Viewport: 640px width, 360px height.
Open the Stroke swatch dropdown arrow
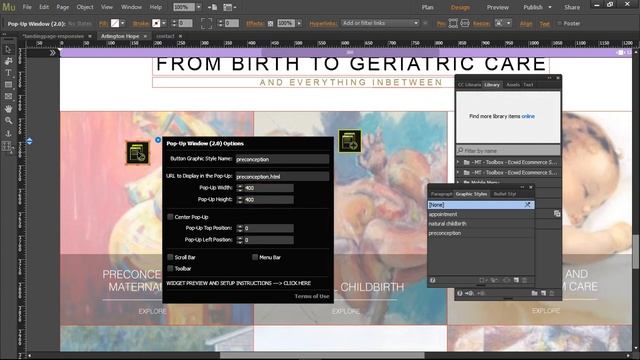pyautogui.click(x=164, y=23)
